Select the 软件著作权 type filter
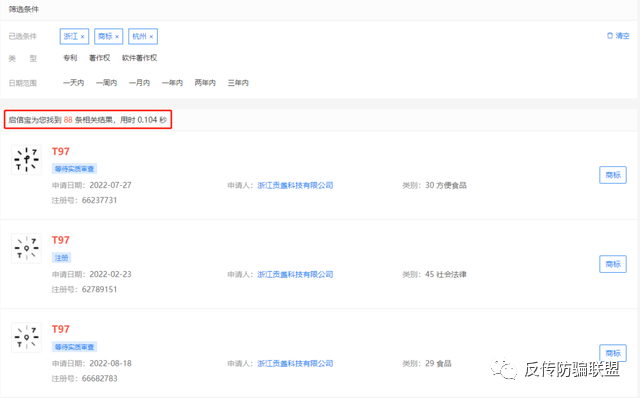The image size is (640, 398). (x=139, y=58)
